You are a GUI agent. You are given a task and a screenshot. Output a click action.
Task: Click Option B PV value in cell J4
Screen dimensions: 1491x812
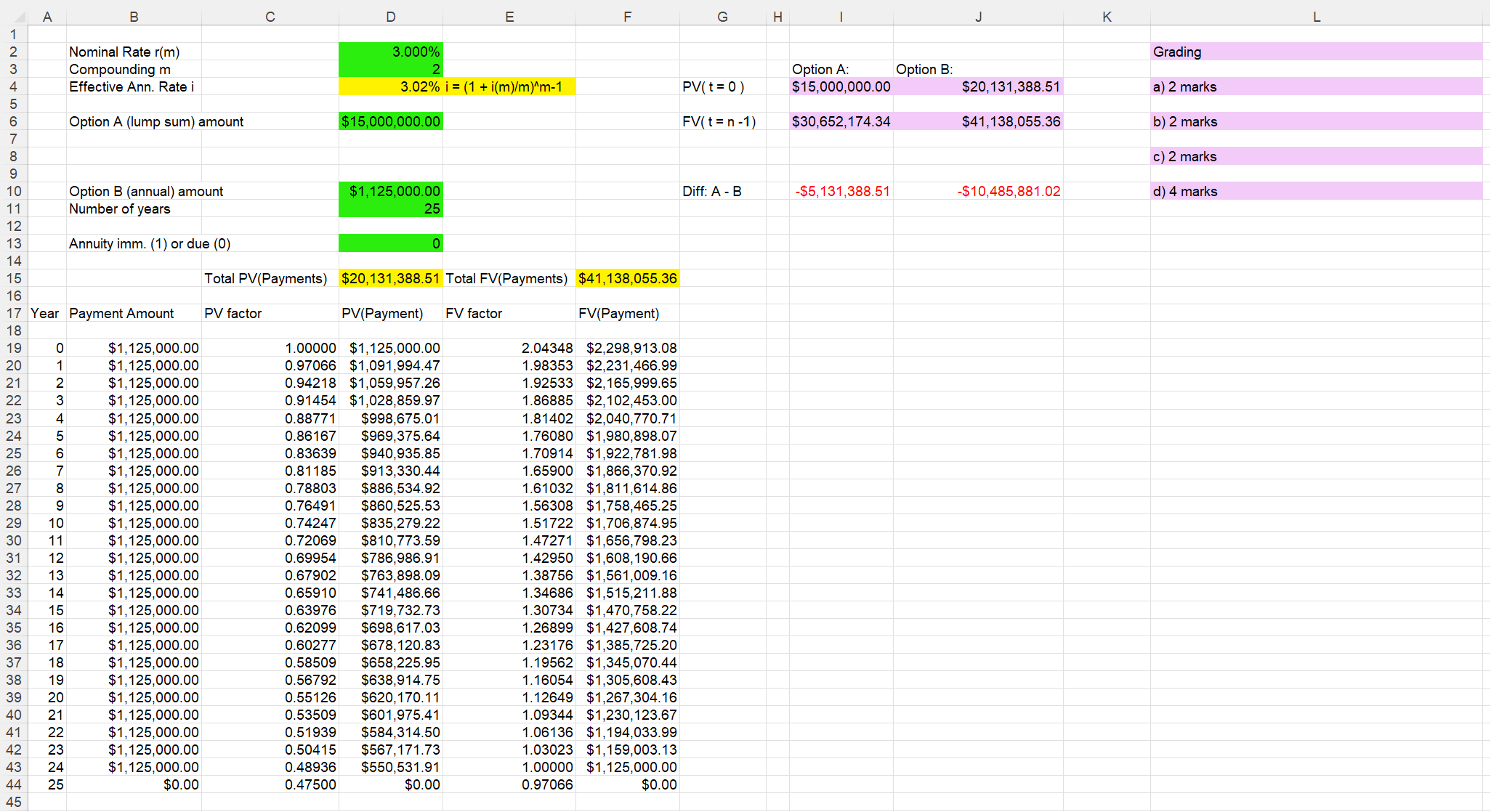pyautogui.click(x=978, y=86)
